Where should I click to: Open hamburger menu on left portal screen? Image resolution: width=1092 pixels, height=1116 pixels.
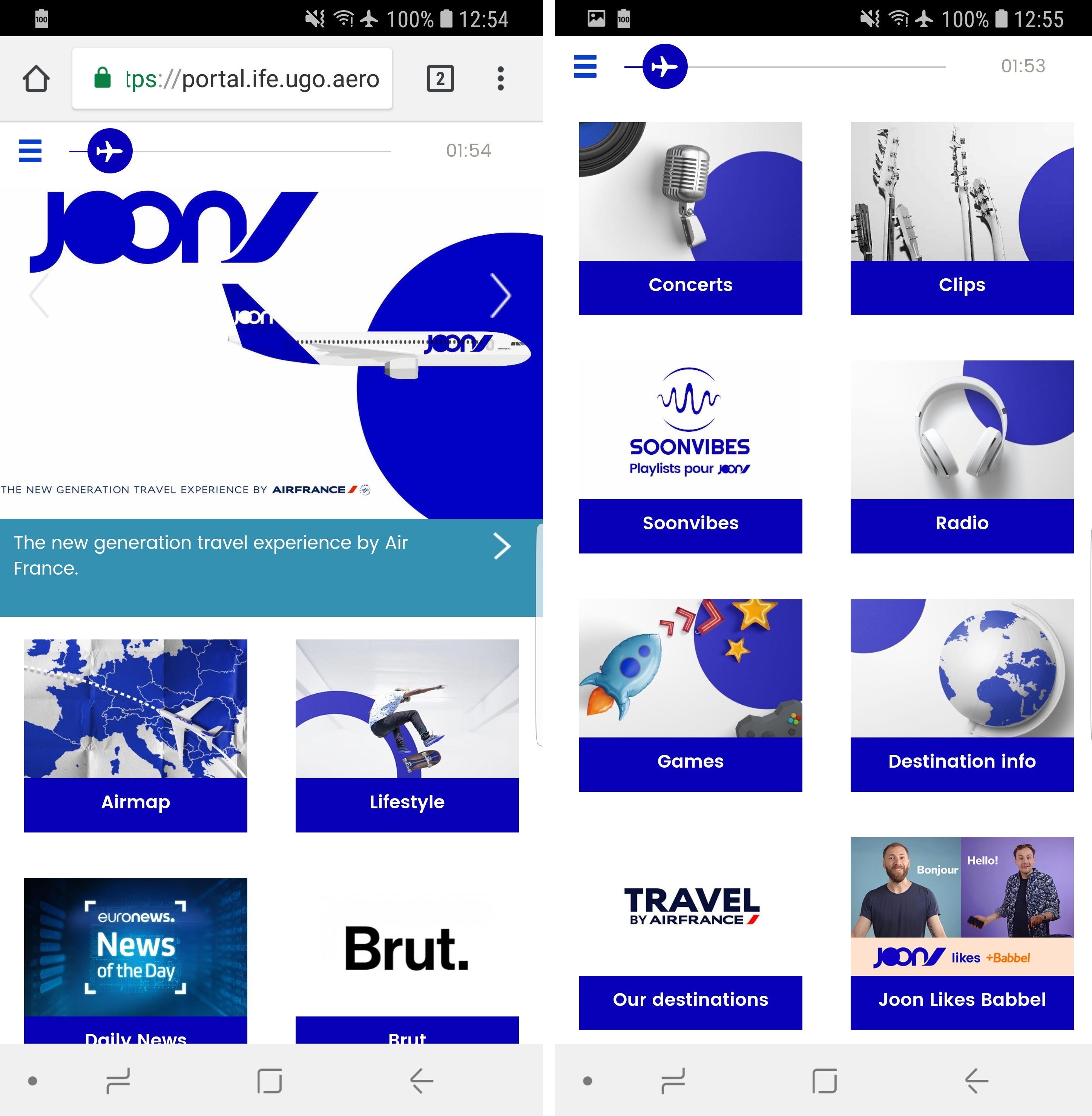[x=30, y=151]
